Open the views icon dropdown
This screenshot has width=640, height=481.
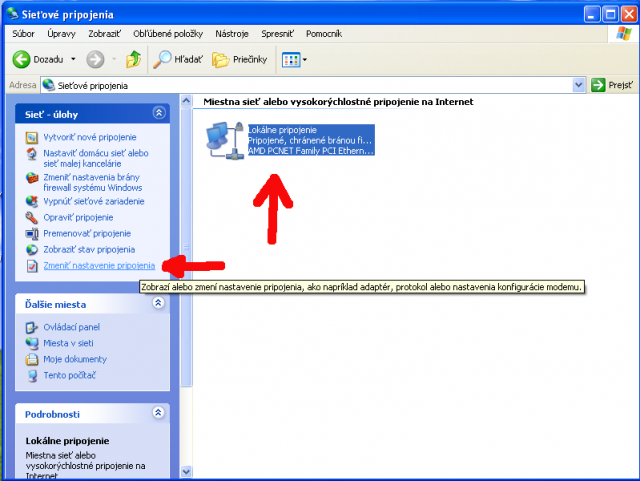pos(294,60)
